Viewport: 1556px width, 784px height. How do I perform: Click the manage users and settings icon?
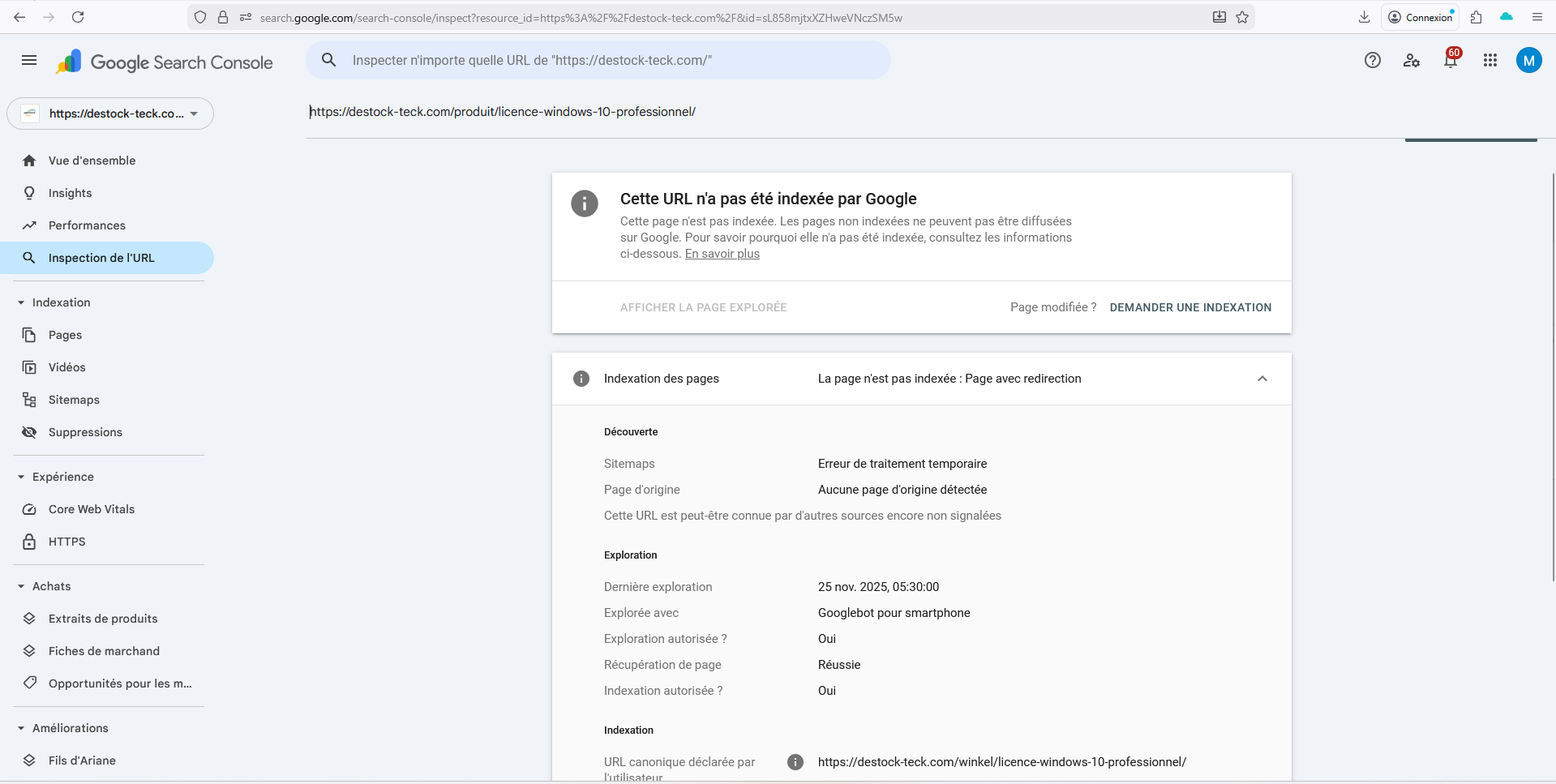(x=1412, y=60)
